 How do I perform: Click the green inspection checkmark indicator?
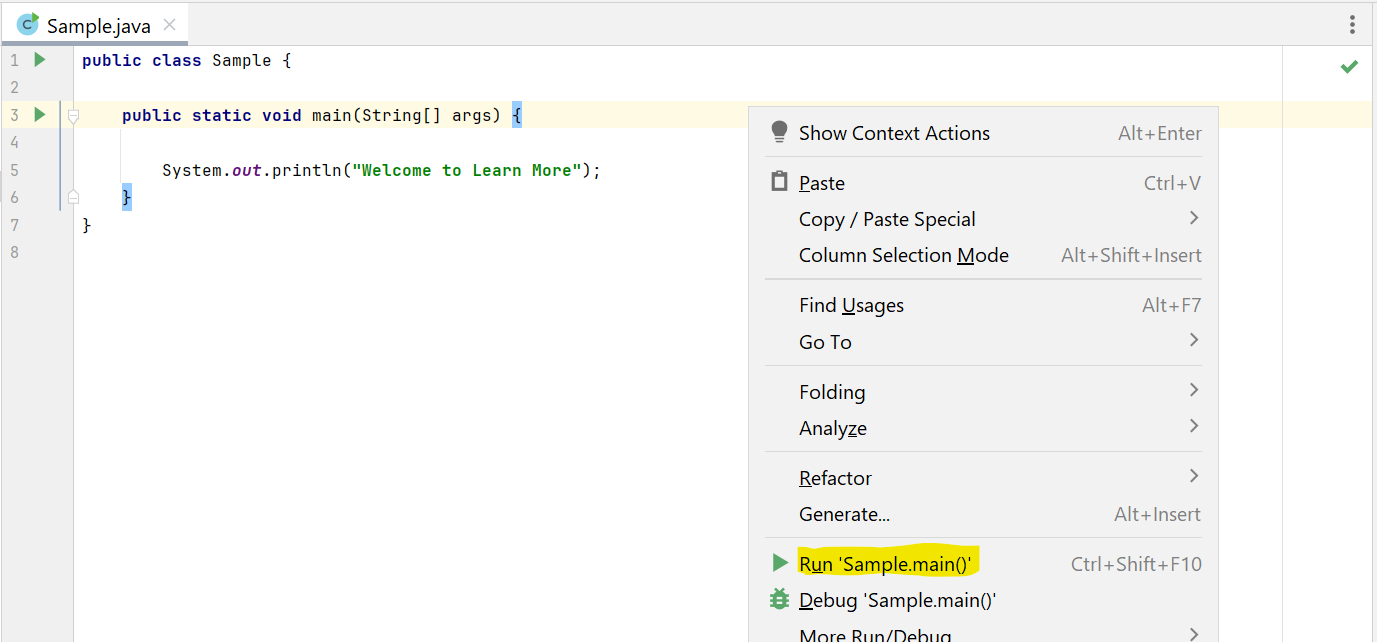(x=1349, y=67)
